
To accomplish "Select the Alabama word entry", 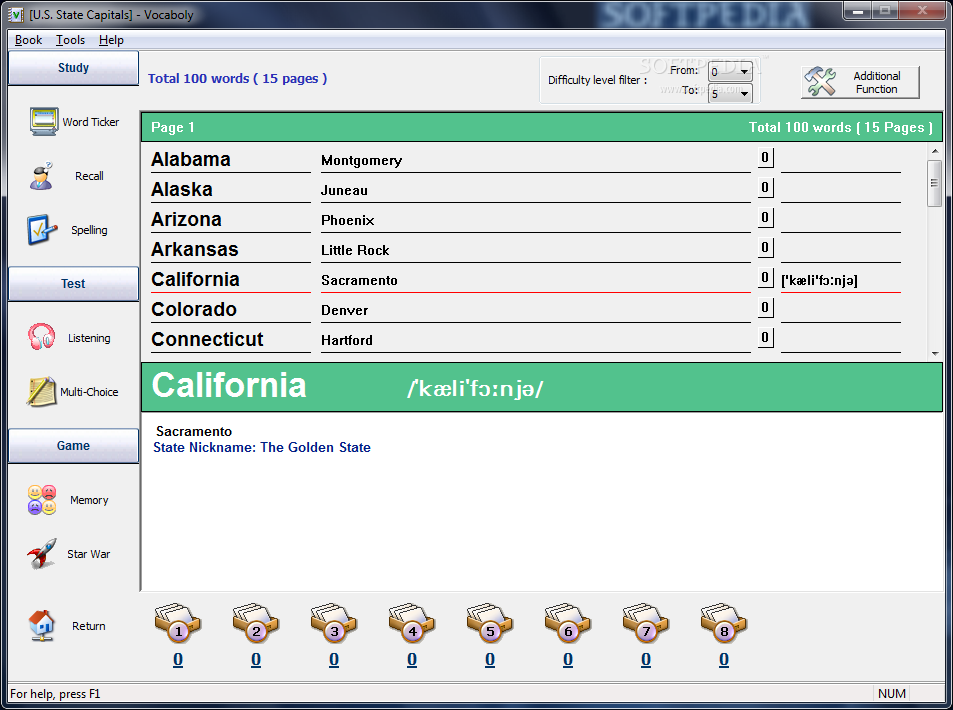I will [x=191, y=159].
